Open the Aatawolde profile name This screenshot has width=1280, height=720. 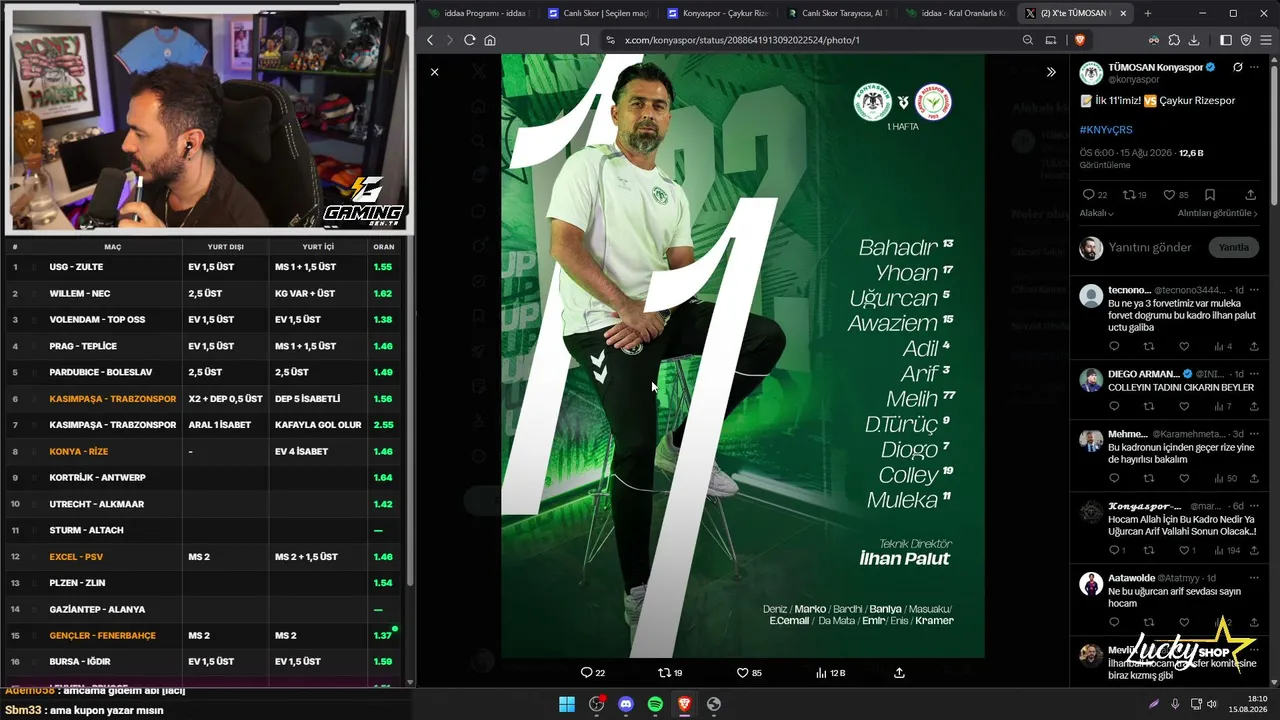tap(1131, 578)
